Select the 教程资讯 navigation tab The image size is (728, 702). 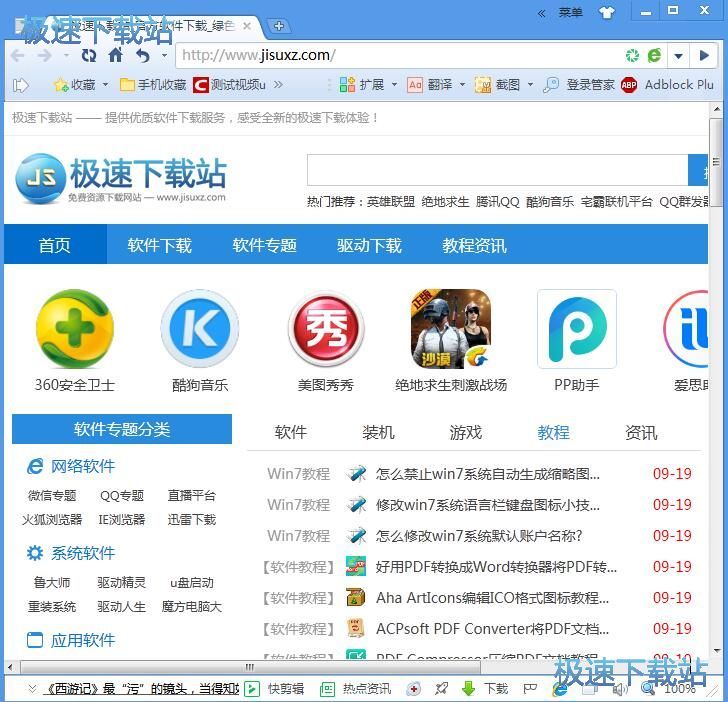point(474,245)
